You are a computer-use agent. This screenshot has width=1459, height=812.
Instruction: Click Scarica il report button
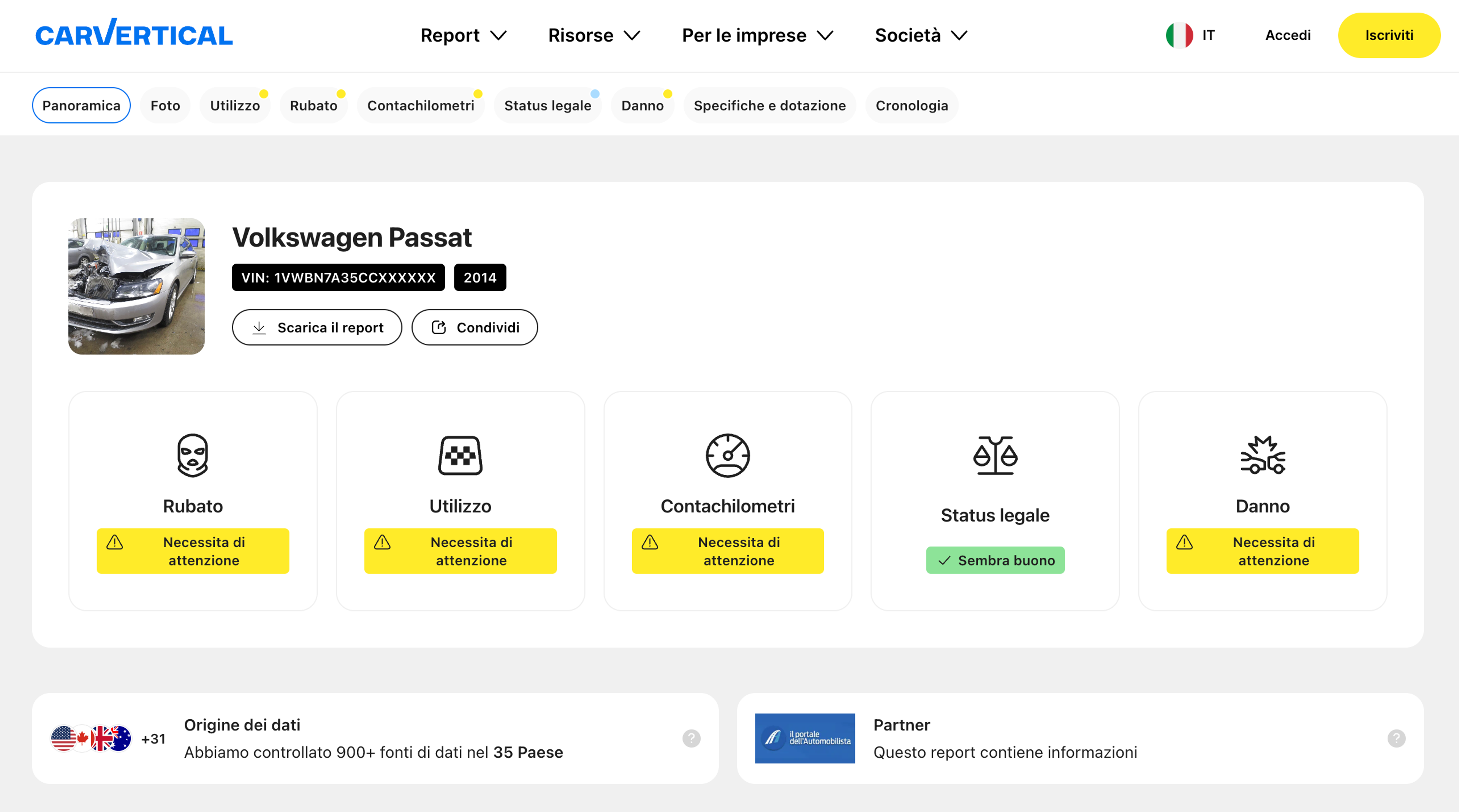tap(316, 327)
